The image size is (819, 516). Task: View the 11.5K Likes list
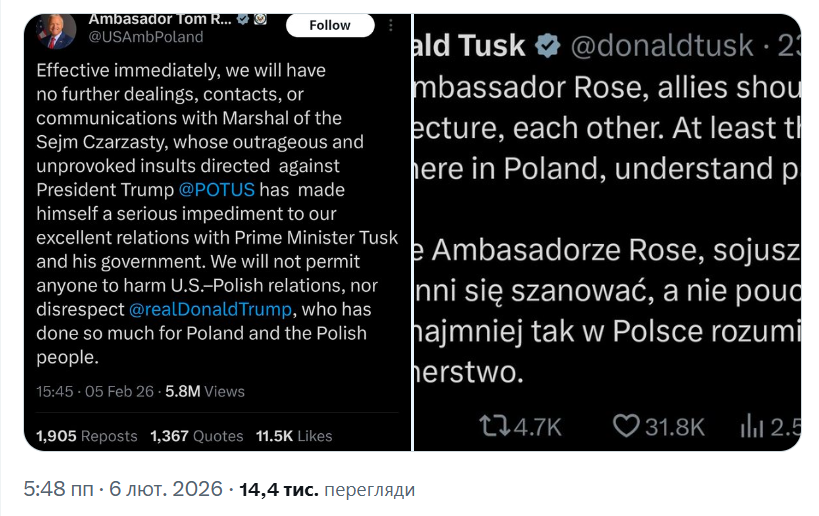tap(294, 436)
